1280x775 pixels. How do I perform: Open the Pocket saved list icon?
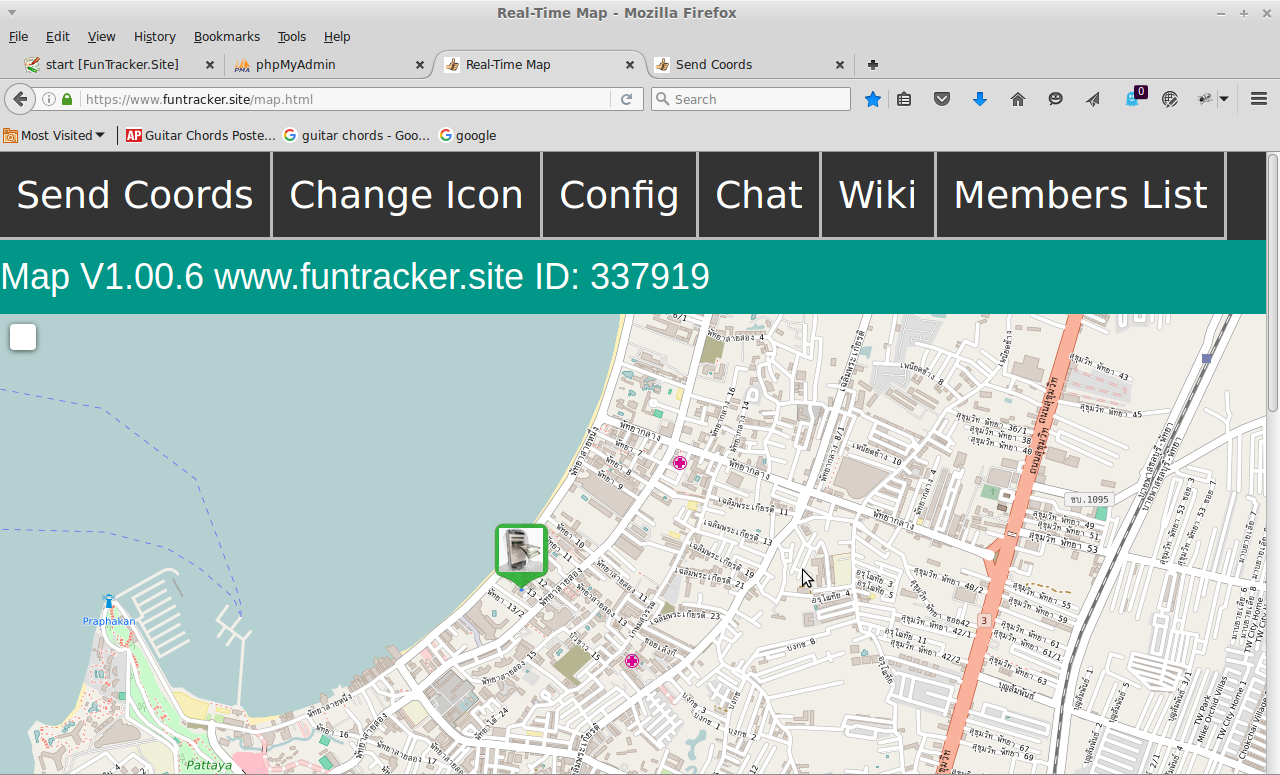tap(941, 99)
